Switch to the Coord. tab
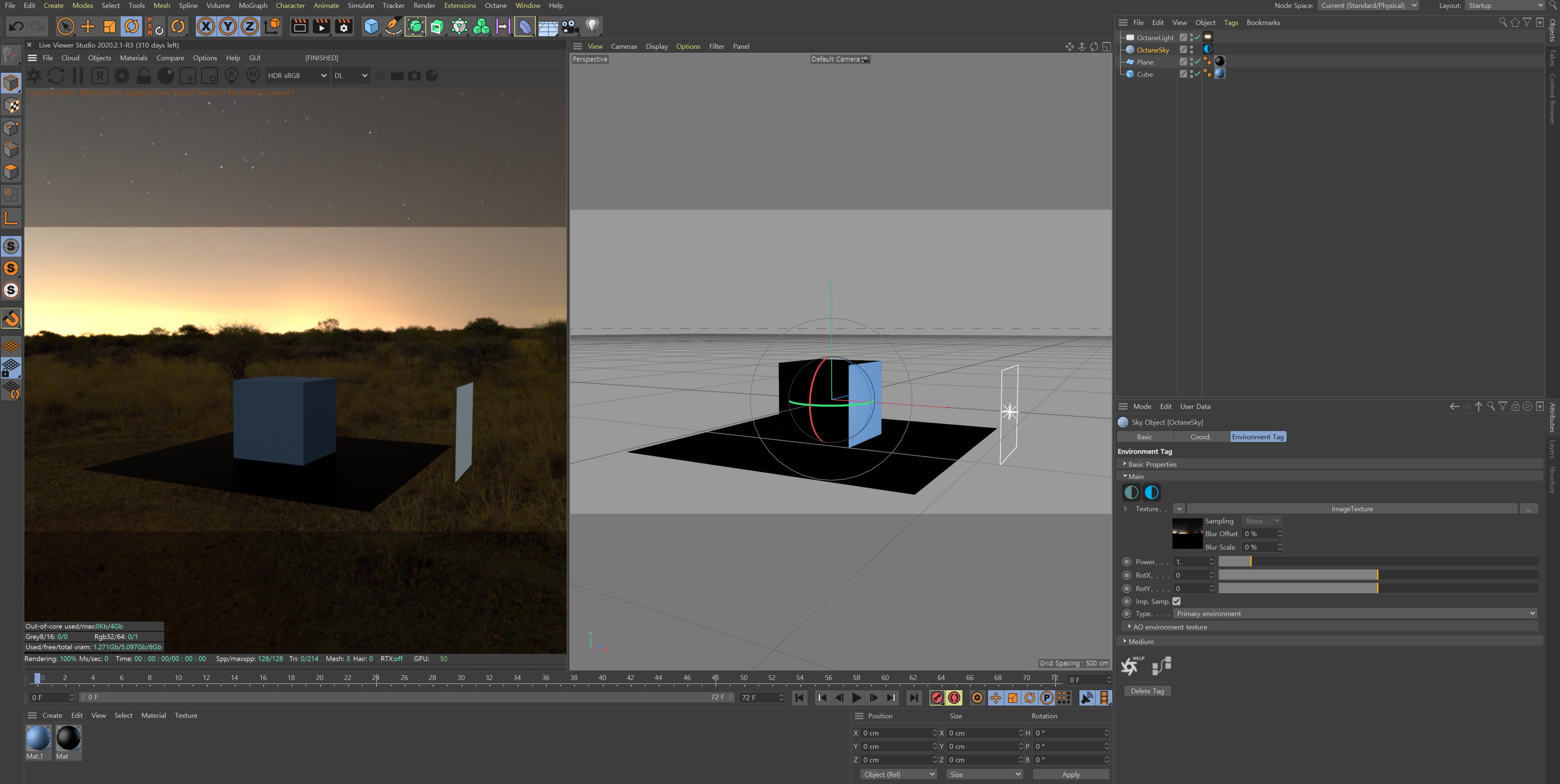1560x784 pixels. click(1201, 437)
